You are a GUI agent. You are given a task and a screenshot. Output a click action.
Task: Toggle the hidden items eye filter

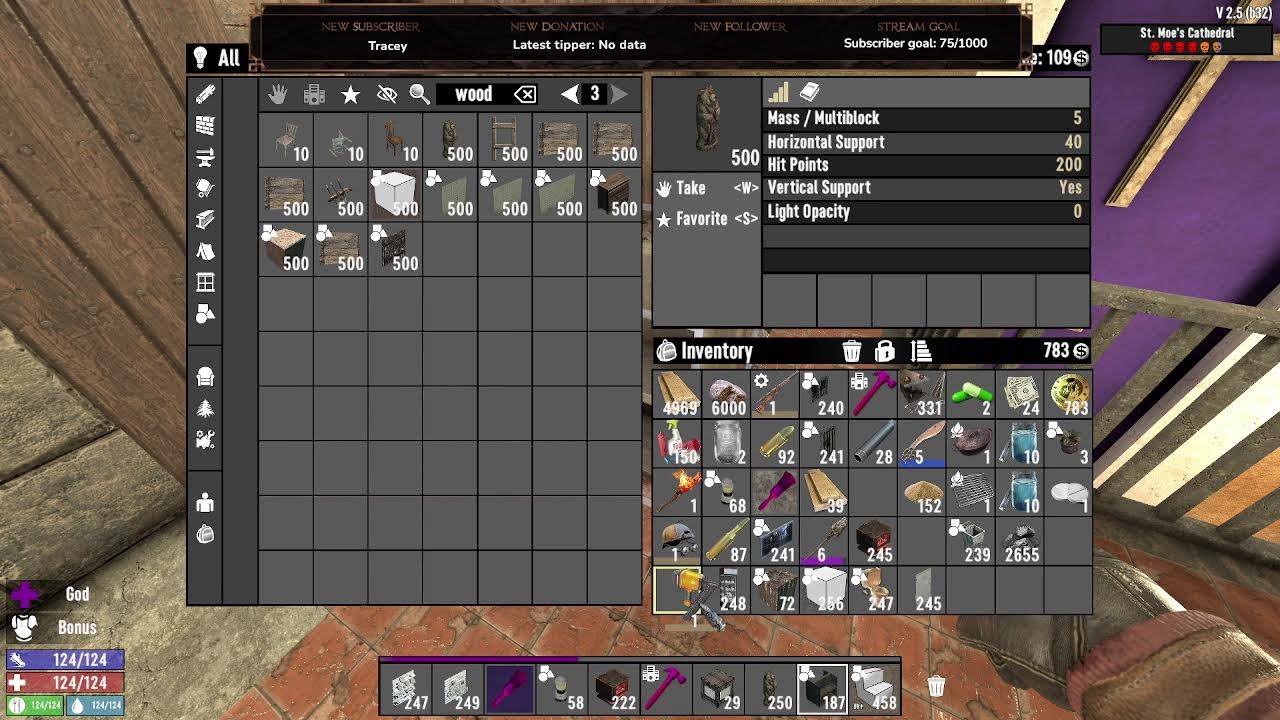(x=386, y=94)
